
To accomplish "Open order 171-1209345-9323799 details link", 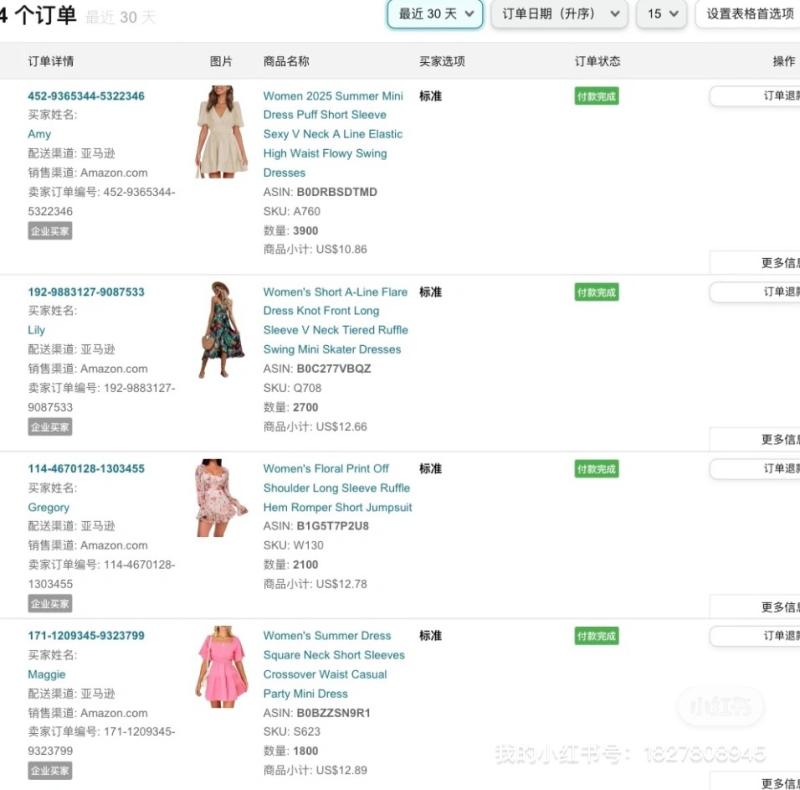I will coord(86,635).
